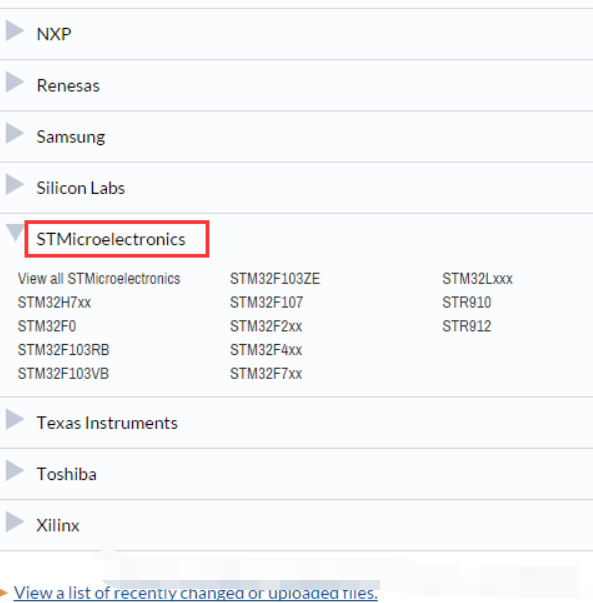
Task: Choose STM32F103RB from the list
Action: coord(63,350)
